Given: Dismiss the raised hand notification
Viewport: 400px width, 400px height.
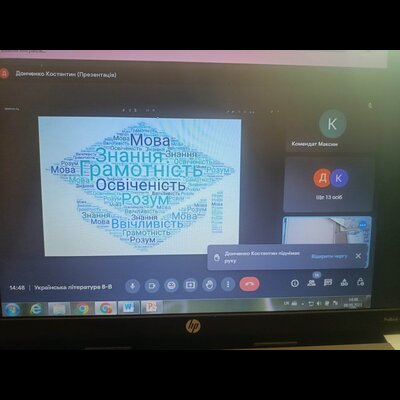Looking at the screenshot, I should point(358,256).
